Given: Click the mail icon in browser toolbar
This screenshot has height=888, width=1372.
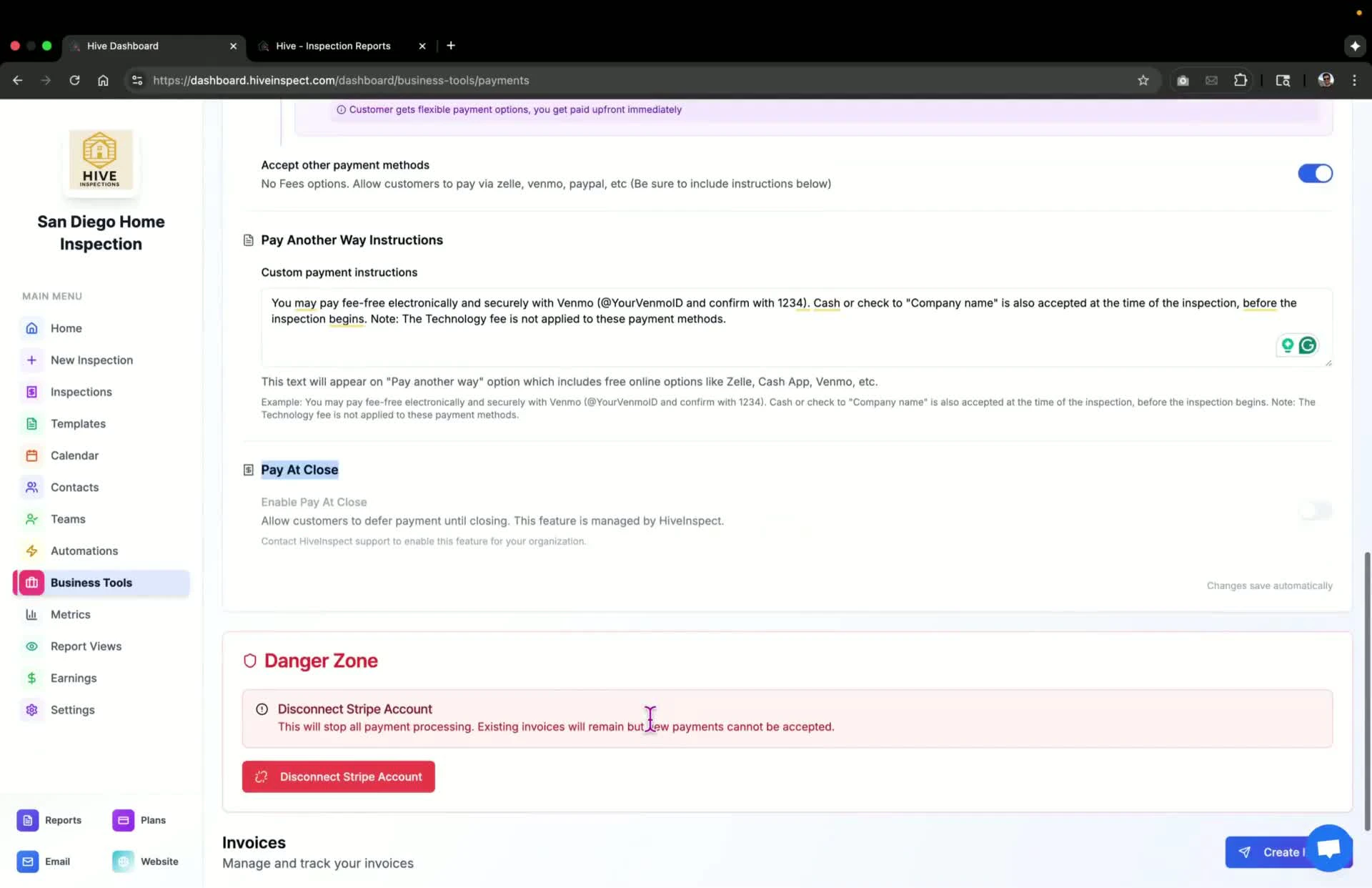Looking at the screenshot, I should pos(1211,80).
